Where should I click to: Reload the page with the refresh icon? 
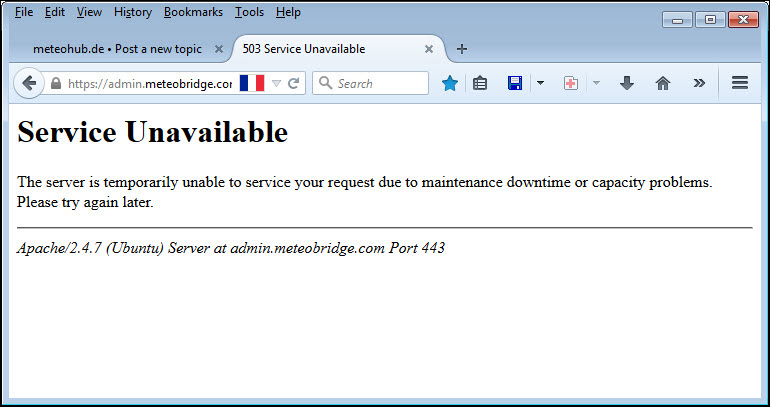point(294,83)
